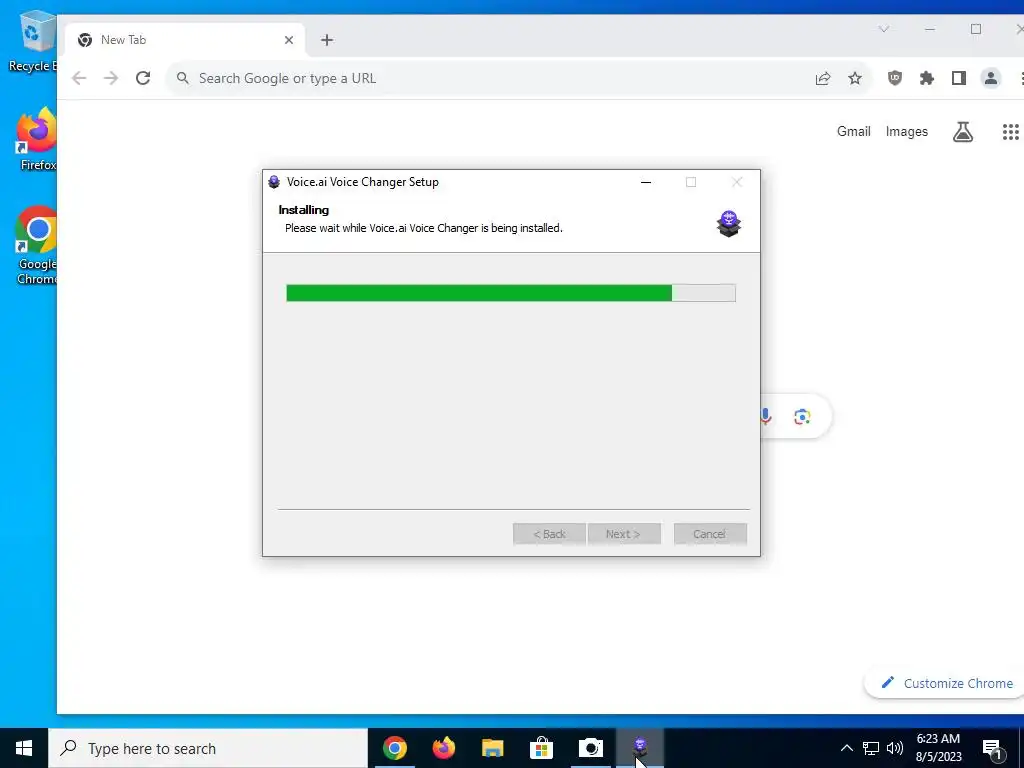Viewport: 1024px width, 768px height.
Task: Open the Gmail link
Action: [854, 131]
